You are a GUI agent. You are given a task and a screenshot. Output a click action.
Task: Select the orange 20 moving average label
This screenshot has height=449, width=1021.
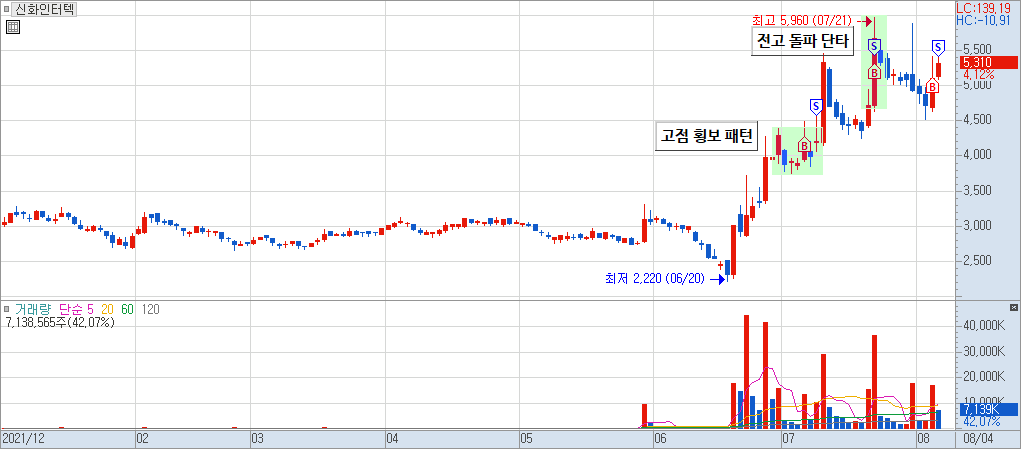coord(107,309)
